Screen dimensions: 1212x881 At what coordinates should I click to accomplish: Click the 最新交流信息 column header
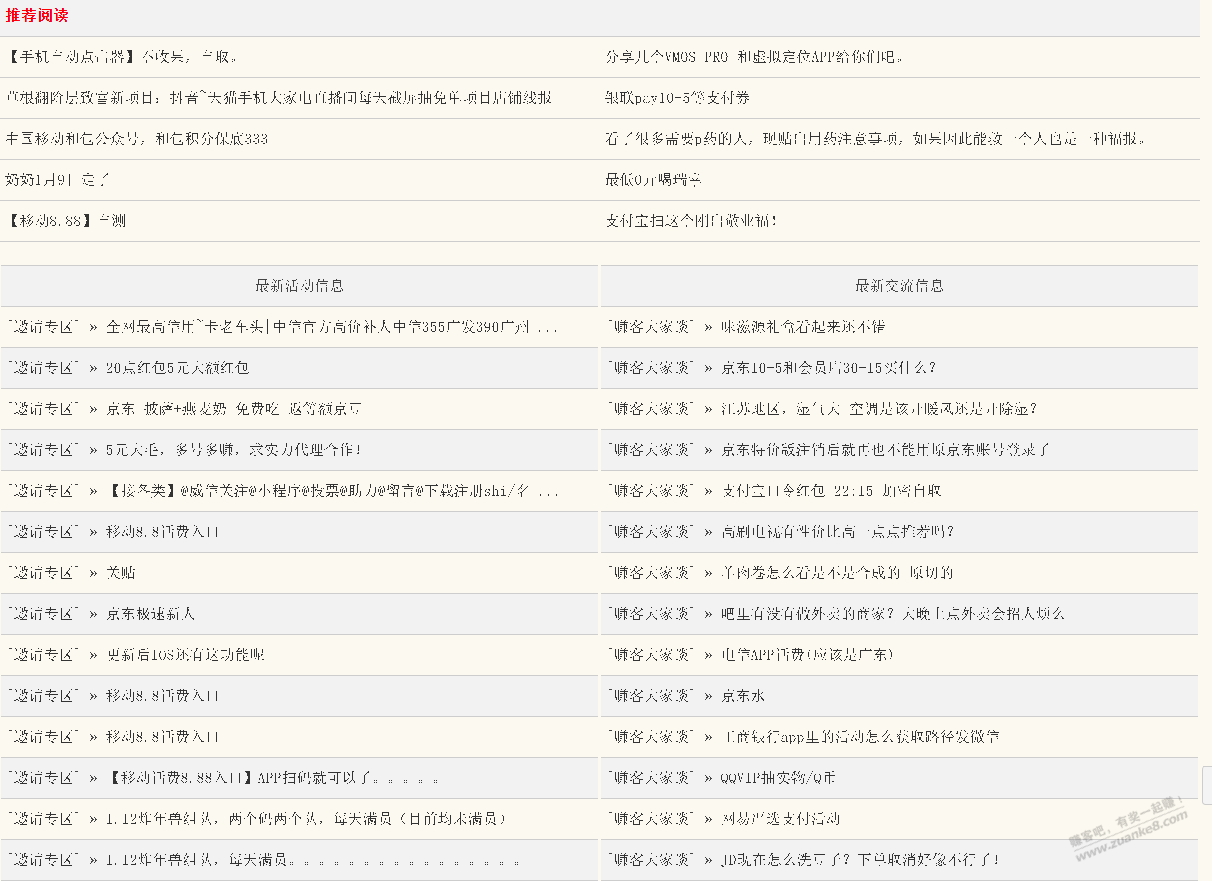[899, 286]
